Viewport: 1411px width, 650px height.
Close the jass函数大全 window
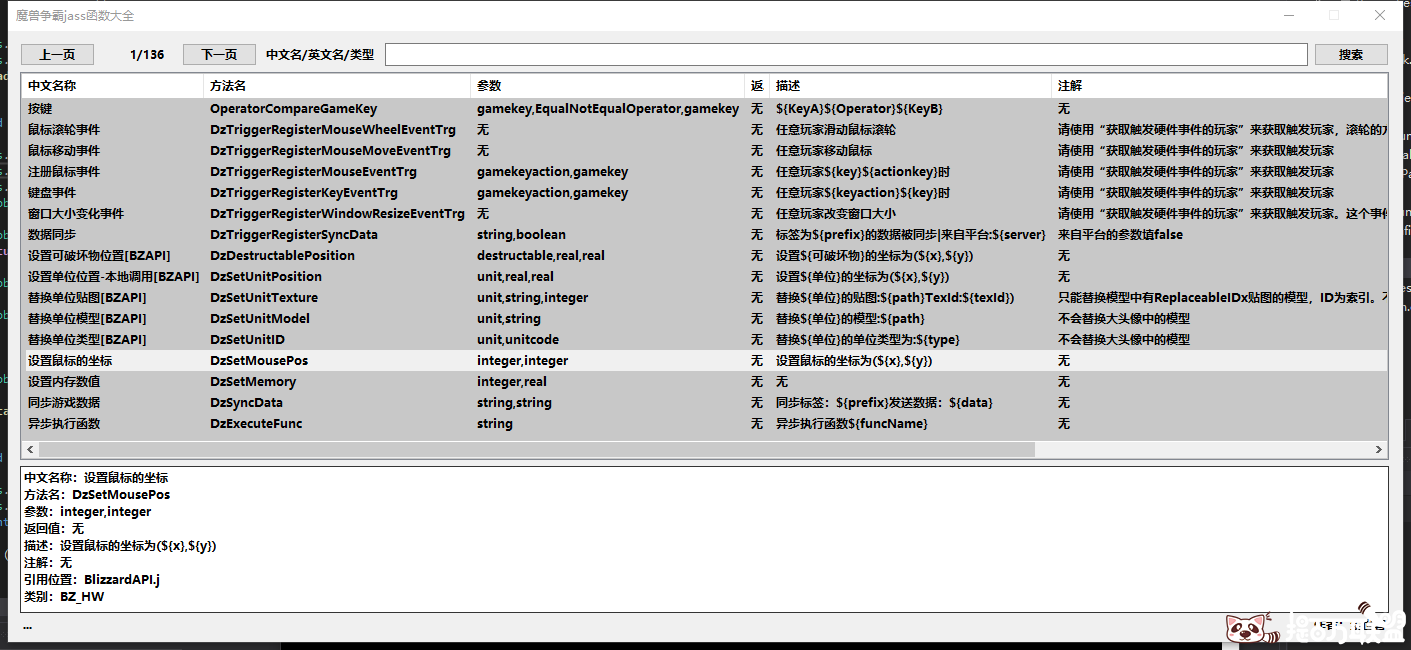click(x=1380, y=15)
